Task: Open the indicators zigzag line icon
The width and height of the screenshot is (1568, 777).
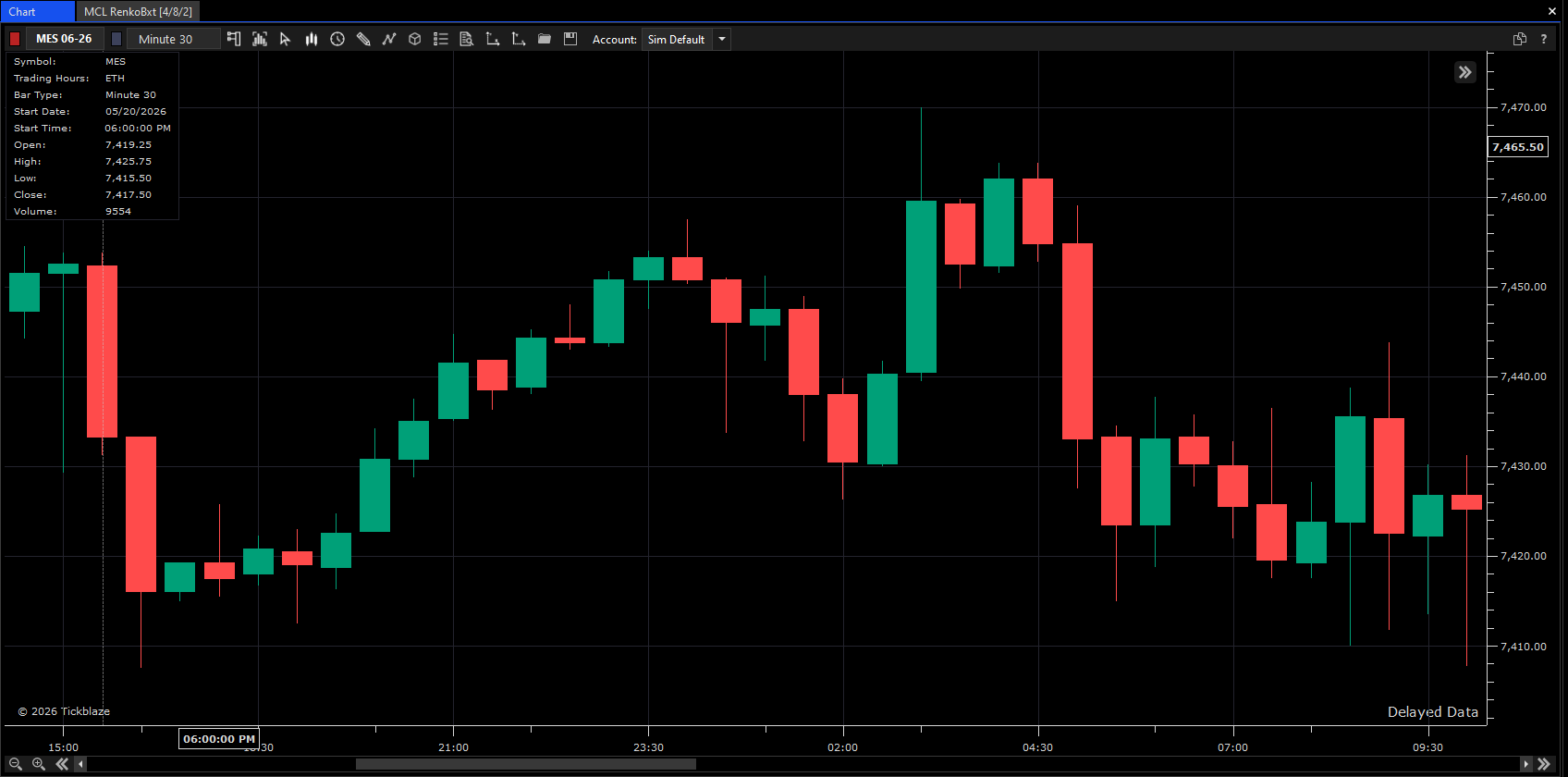Action: tap(389, 39)
